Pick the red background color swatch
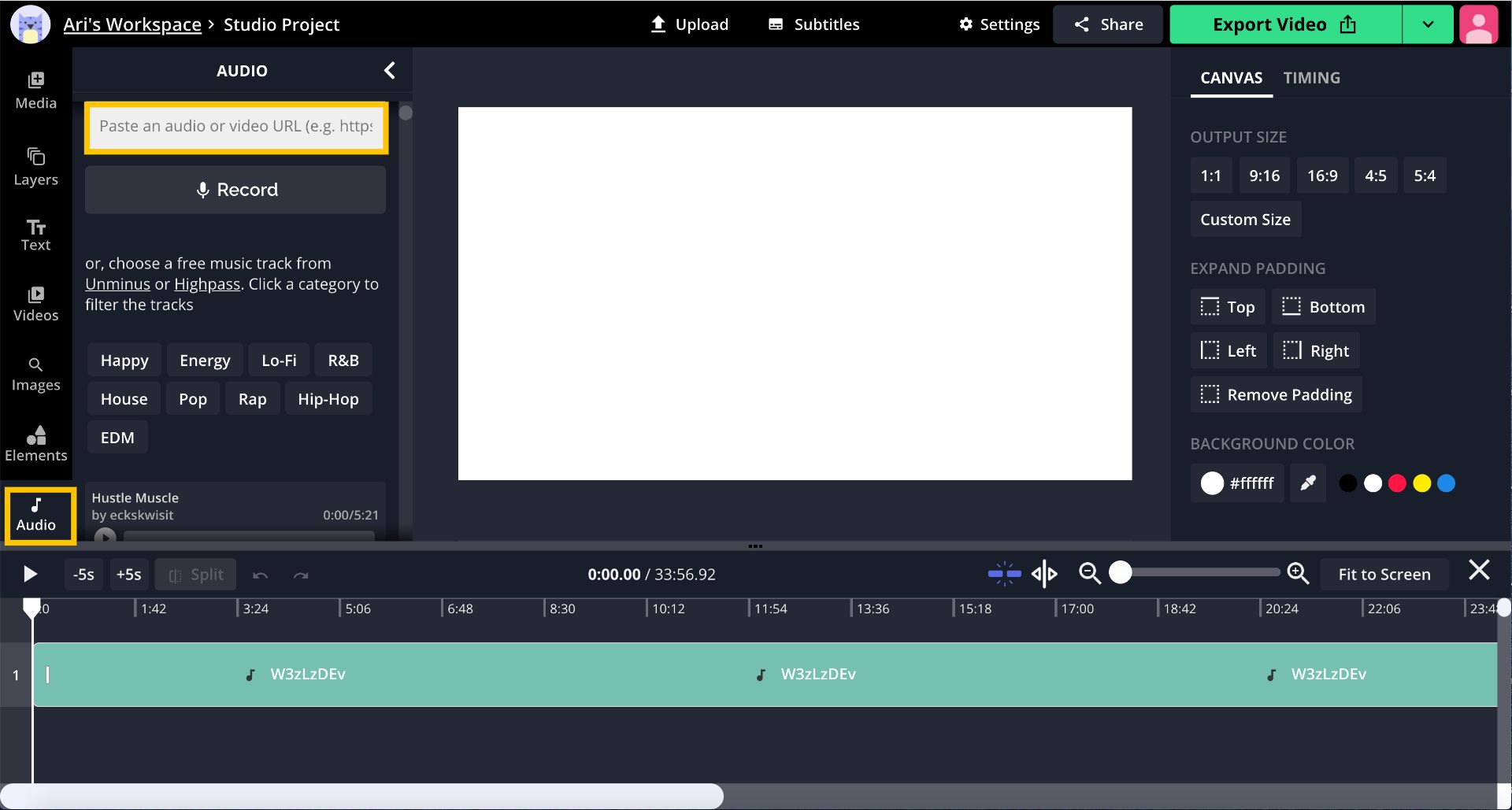This screenshot has height=810, width=1512. point(1397,483)
